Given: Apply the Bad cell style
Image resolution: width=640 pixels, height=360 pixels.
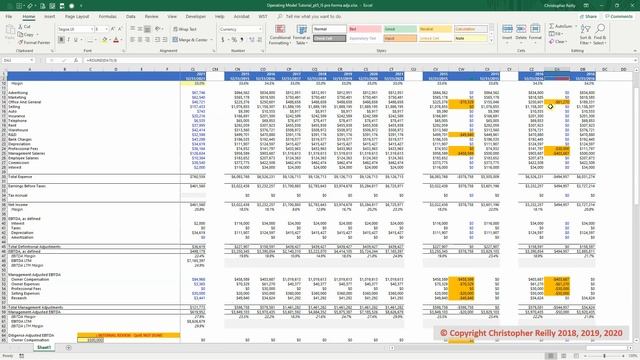Looking at the screenshot, I should [x=364, y=29].
